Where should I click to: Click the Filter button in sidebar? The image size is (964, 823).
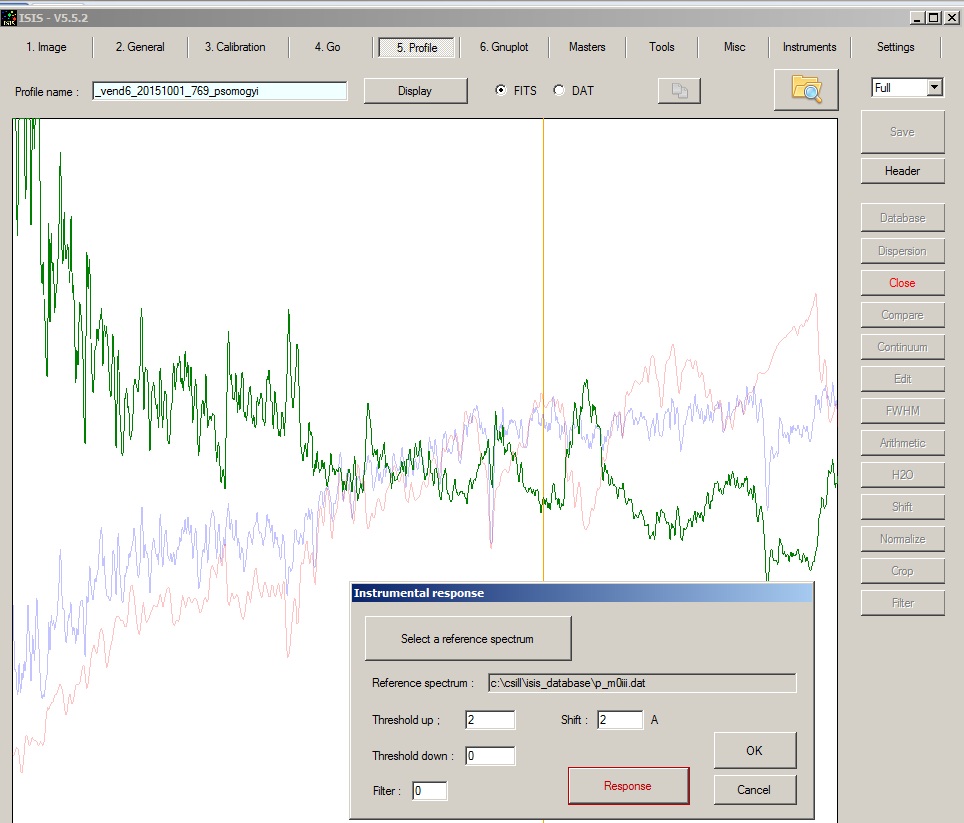(x=903, y=602)
